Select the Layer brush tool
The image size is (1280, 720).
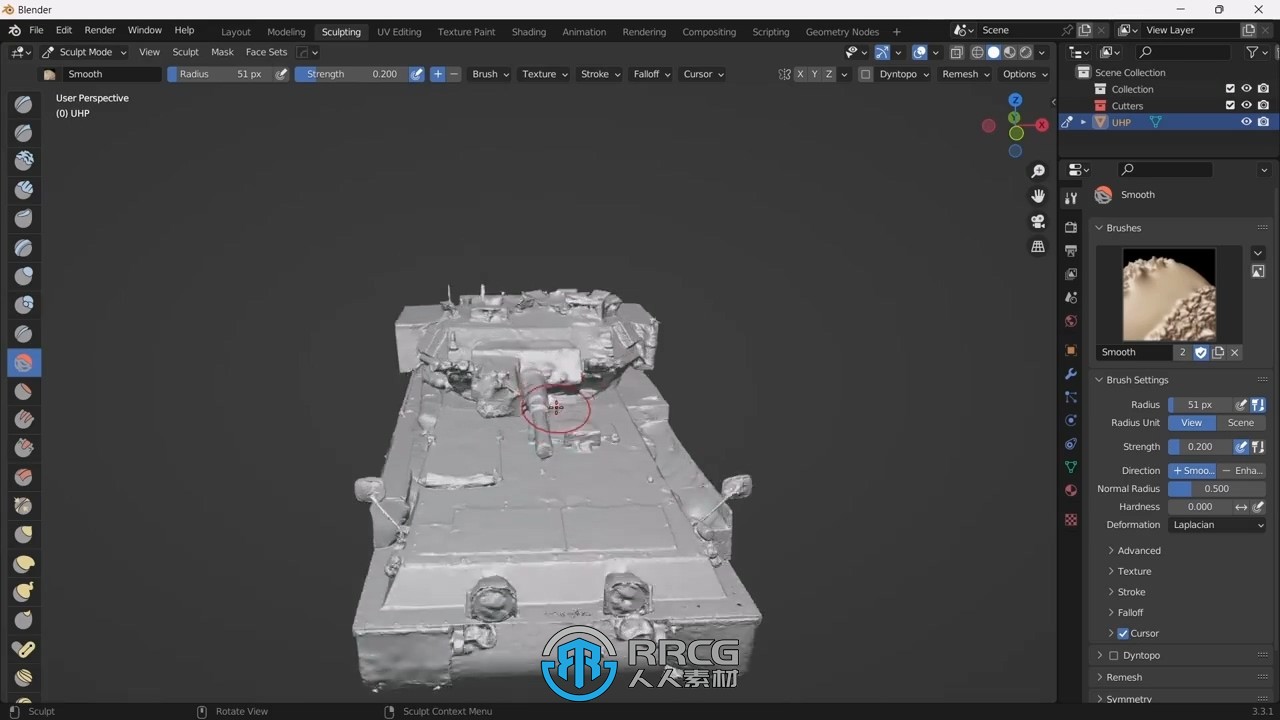pyautogui.click(x=24, y=248)
